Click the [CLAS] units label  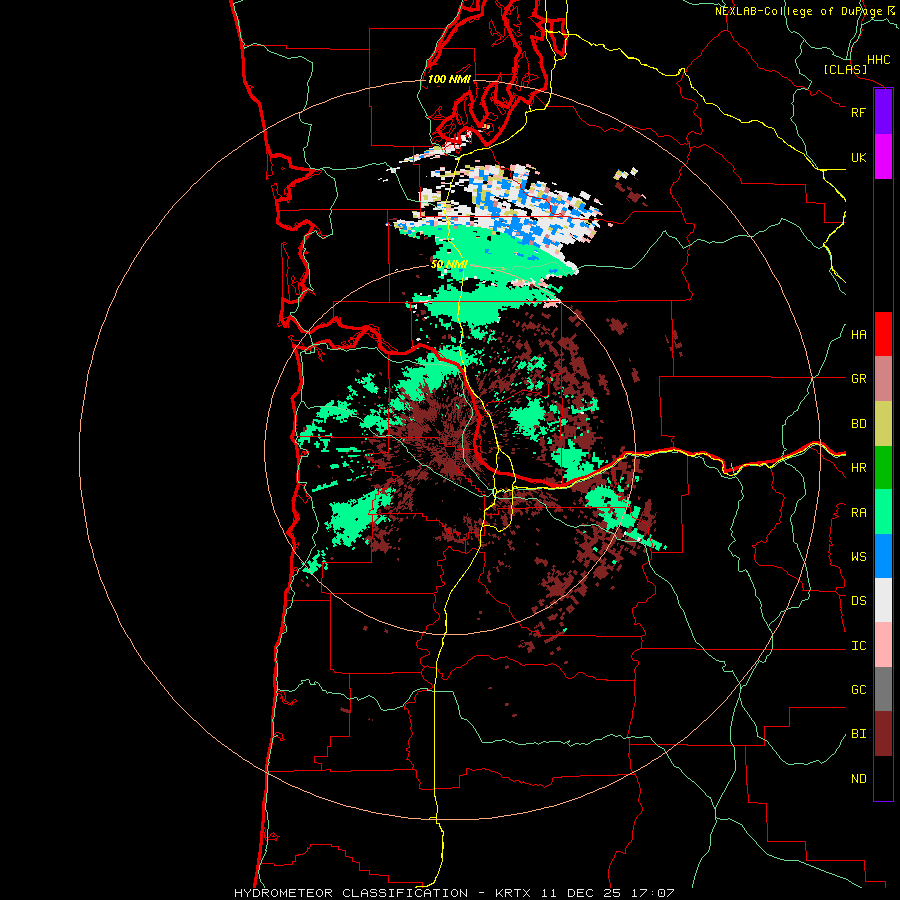[x=845, y=69]
